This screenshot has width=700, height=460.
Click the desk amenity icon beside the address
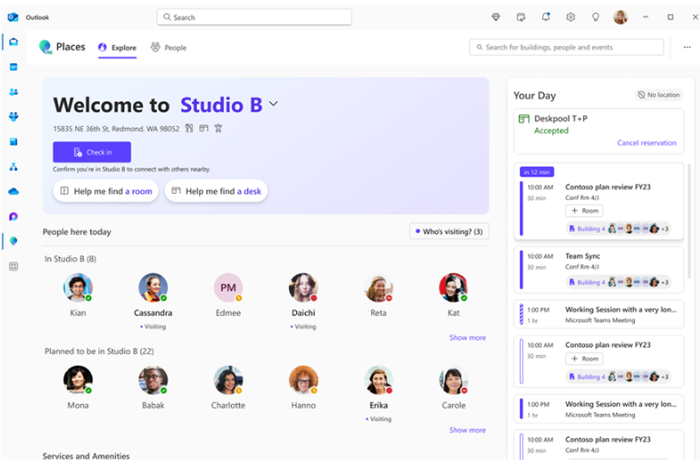point(204,129)
